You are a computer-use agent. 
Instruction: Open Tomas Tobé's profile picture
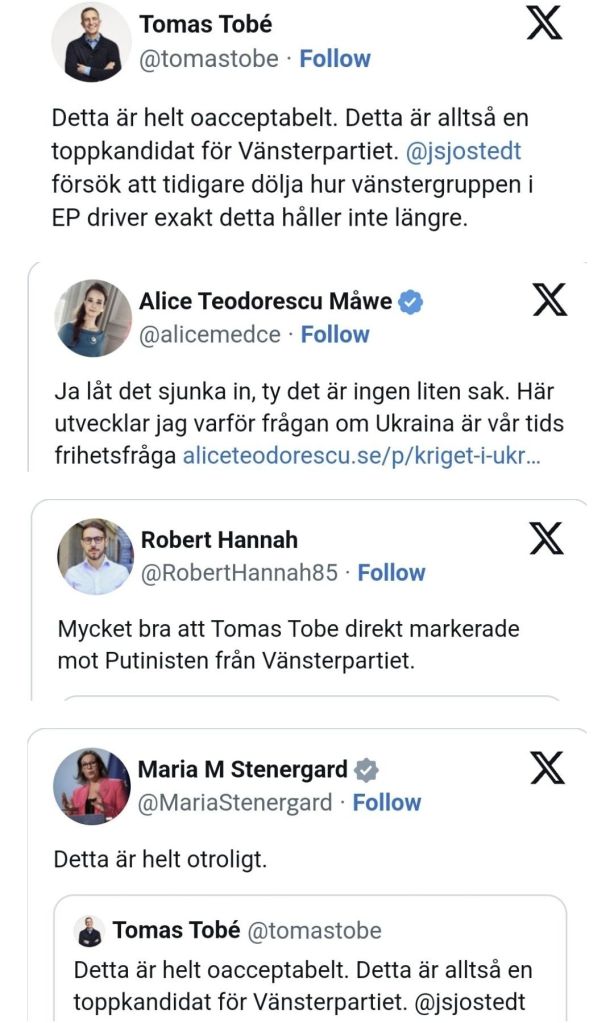click(92, 41)
